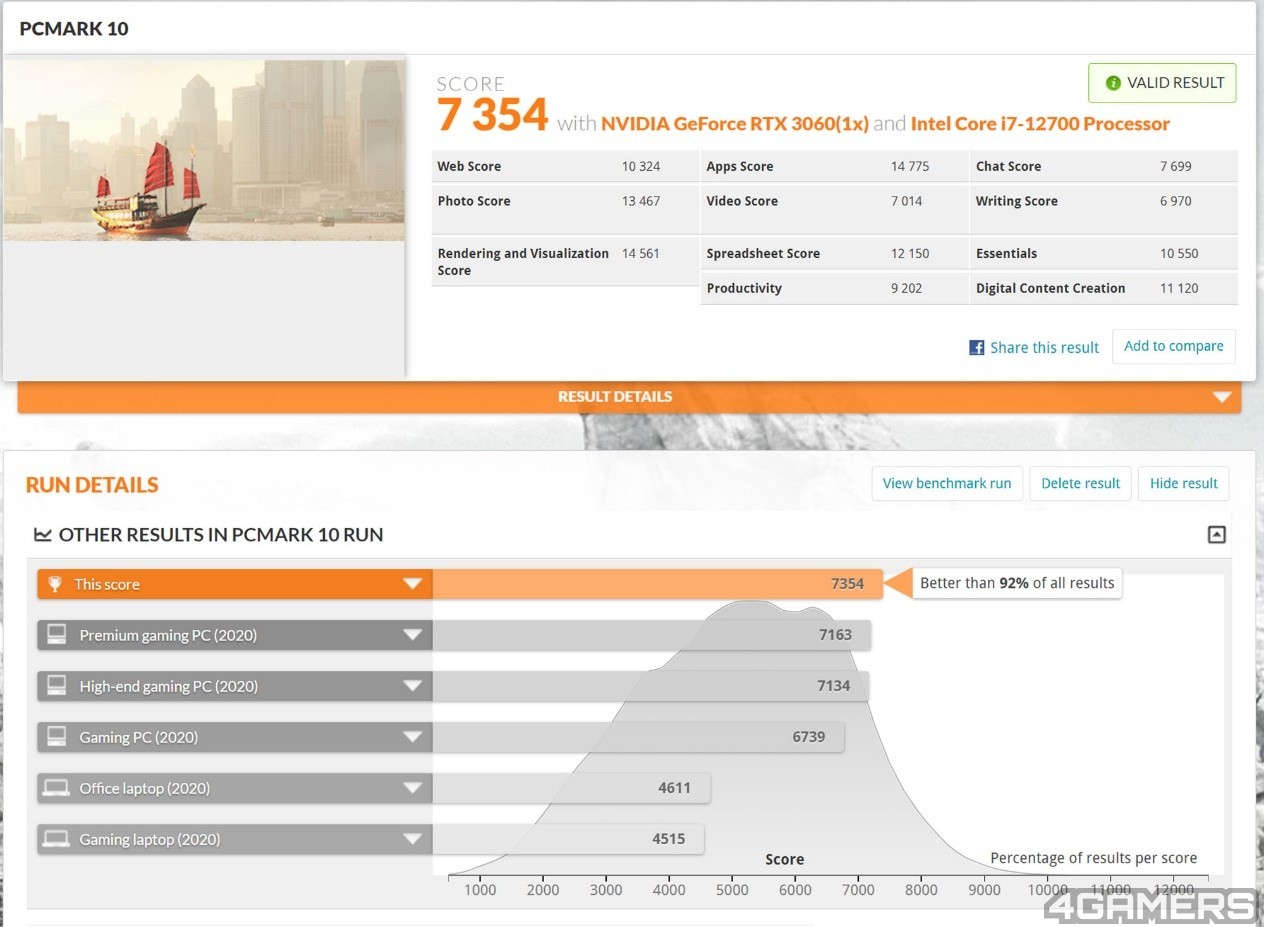1264x927 pixels.
Task: Click the Video Score value 7 014
Action: 907,201
